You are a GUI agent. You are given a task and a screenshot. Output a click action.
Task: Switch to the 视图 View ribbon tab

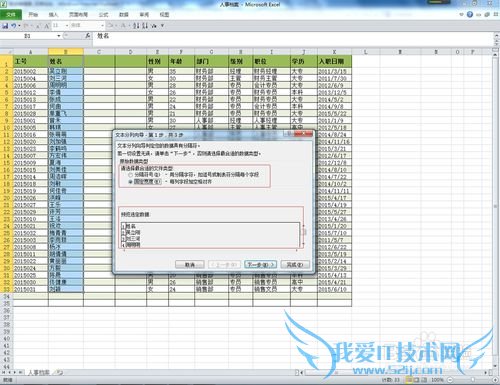click(164, 15)
